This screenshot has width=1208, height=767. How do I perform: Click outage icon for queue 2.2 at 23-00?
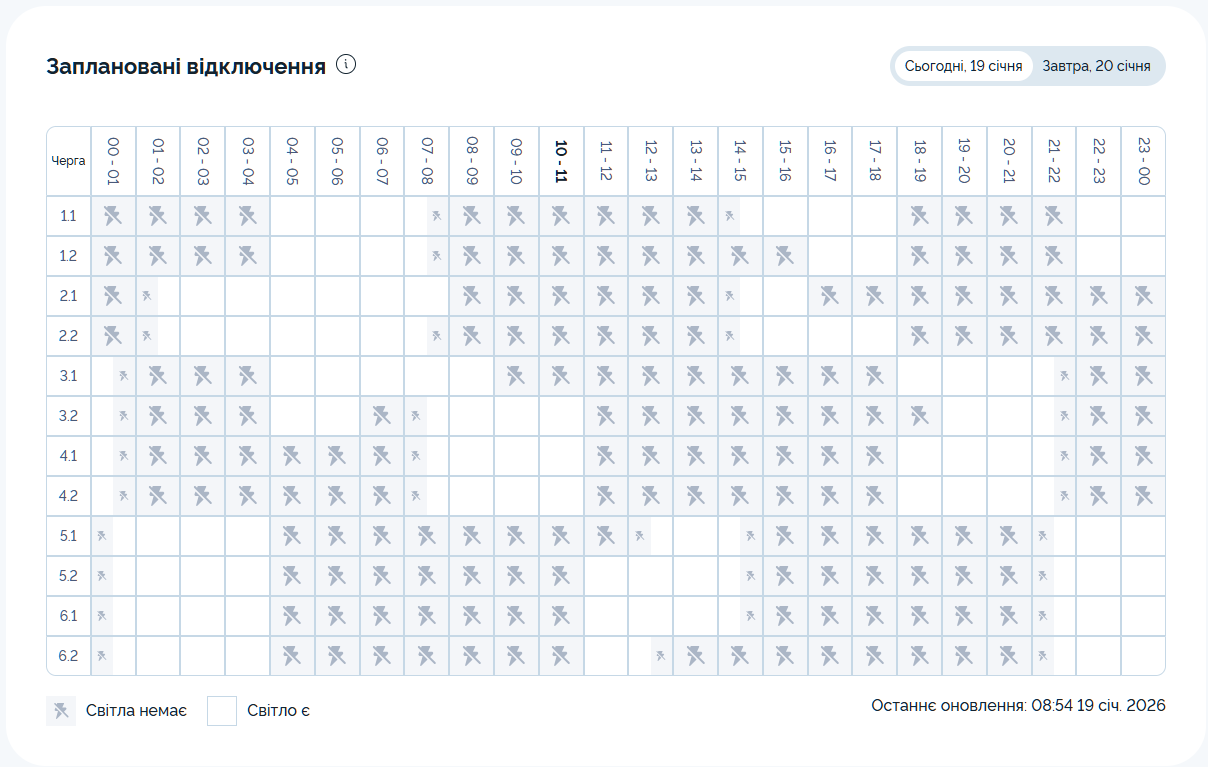point(1143,336)
